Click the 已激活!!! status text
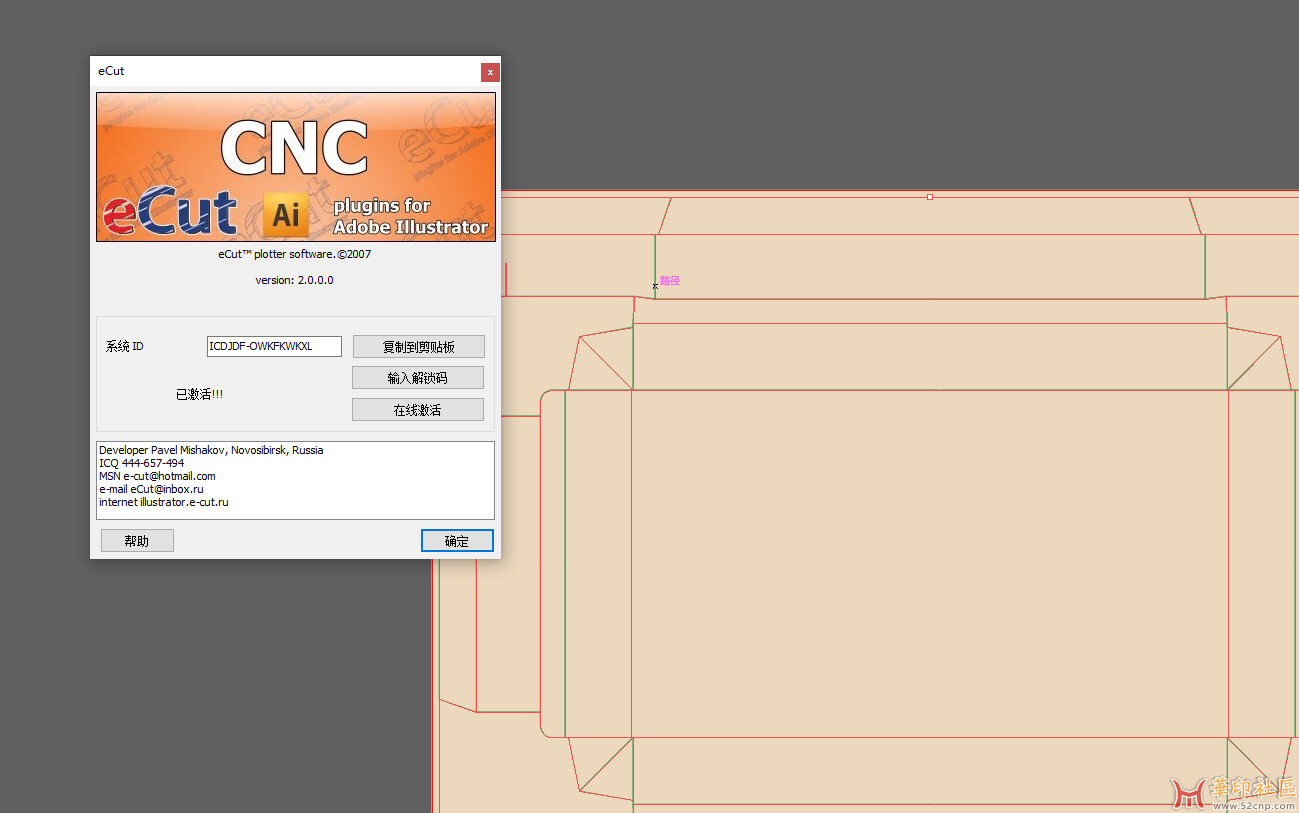The image size is (1299, 813). point(200,395)
